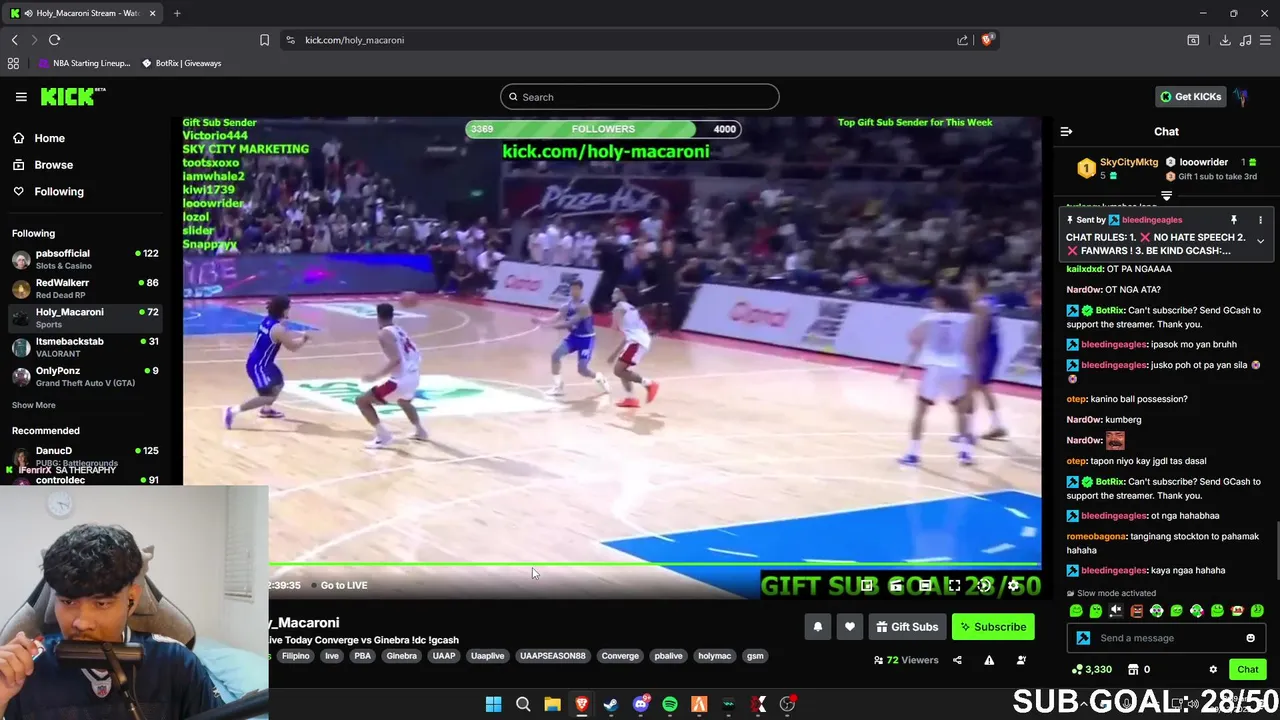Expand the pinned chat rules message
This screenshot has width=1280, height=720.
point(1260,241)
